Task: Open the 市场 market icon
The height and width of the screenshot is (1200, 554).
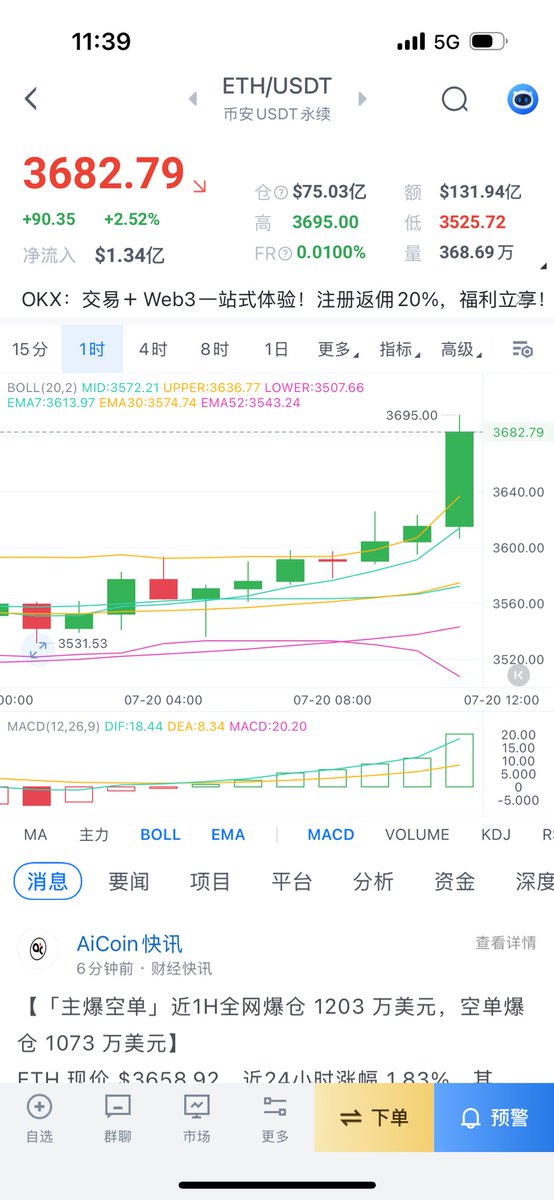Action: point(196,1107)
